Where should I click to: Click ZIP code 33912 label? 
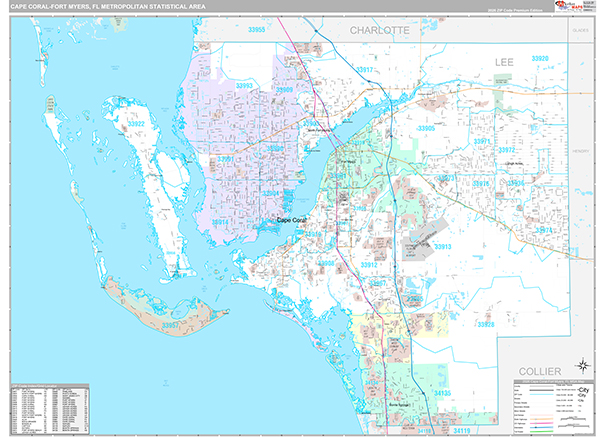tap(369, 264)
